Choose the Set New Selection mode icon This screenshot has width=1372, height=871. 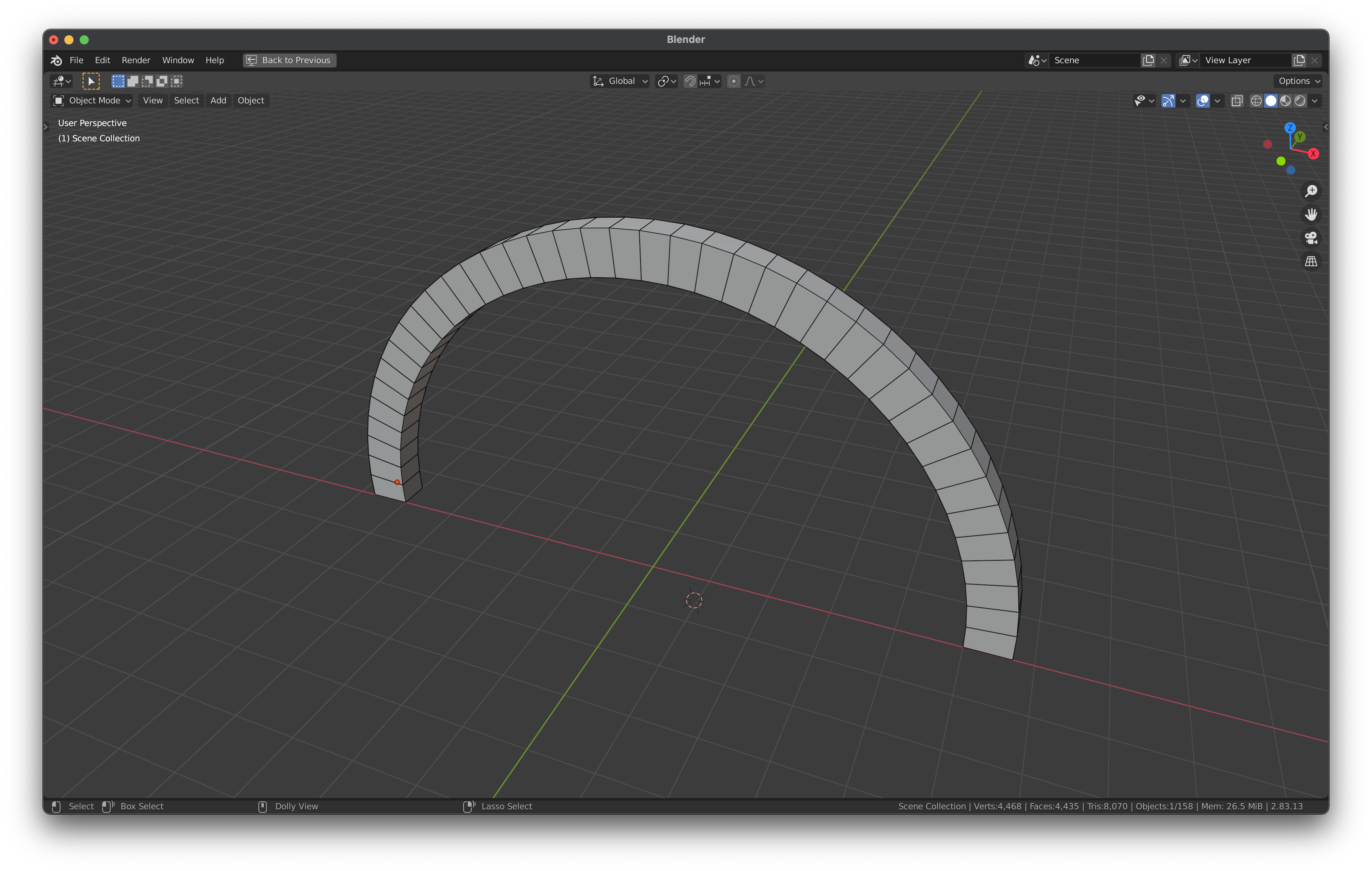[x=118, y=82]
